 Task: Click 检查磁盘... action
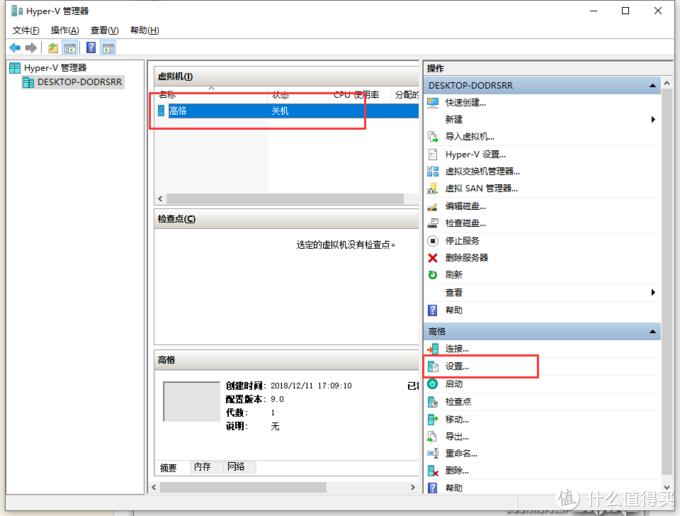[465, 223]
